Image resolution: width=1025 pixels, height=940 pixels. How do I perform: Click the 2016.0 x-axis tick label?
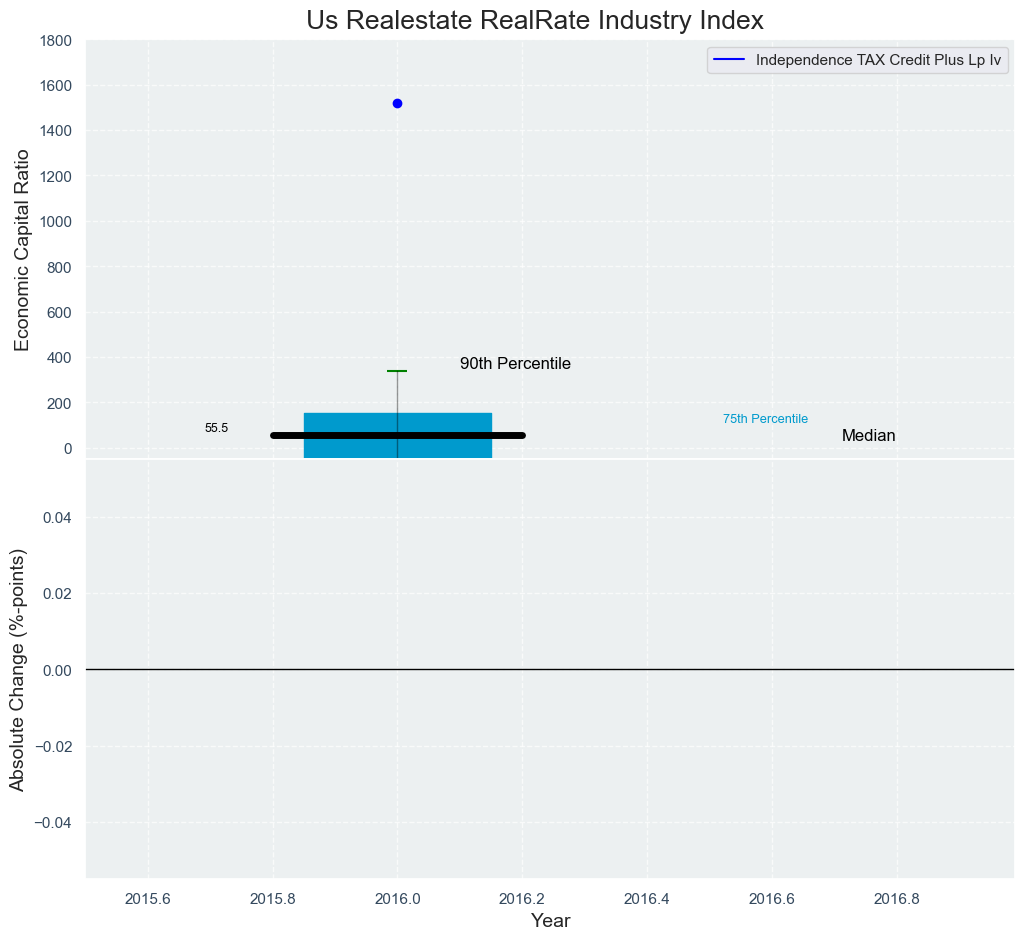(397, 897)
